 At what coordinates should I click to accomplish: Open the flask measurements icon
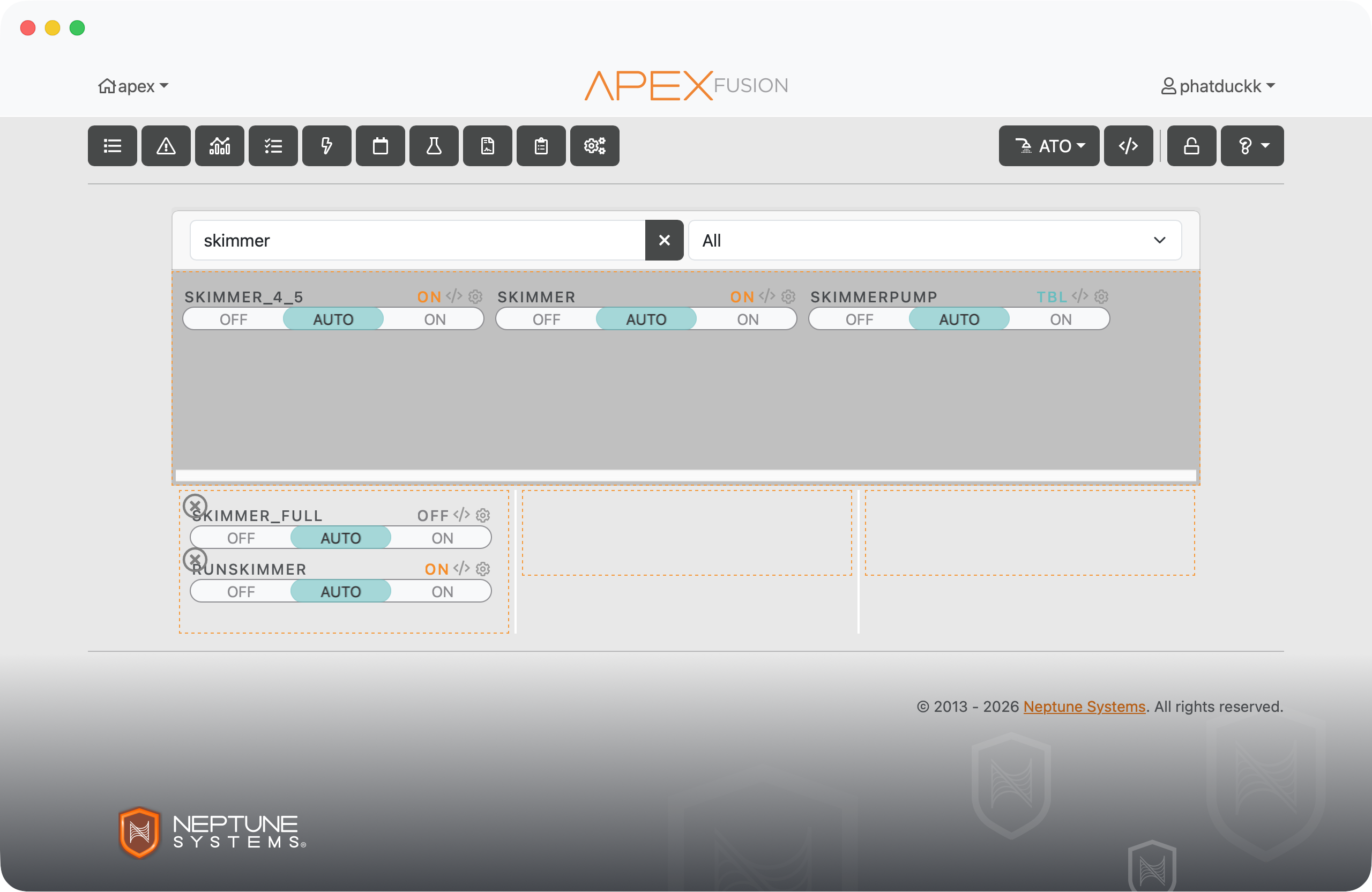[x=434, y=146]
